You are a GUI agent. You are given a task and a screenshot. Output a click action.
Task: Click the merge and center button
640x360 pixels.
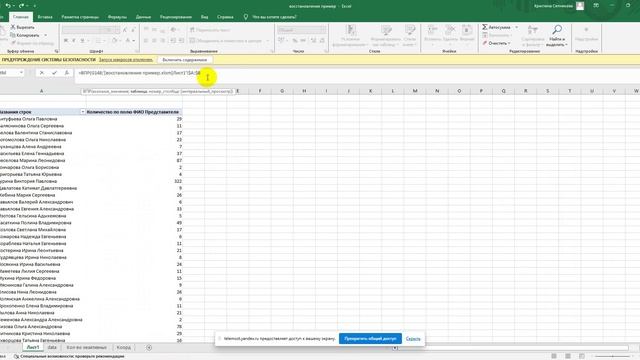click(226, 40)
